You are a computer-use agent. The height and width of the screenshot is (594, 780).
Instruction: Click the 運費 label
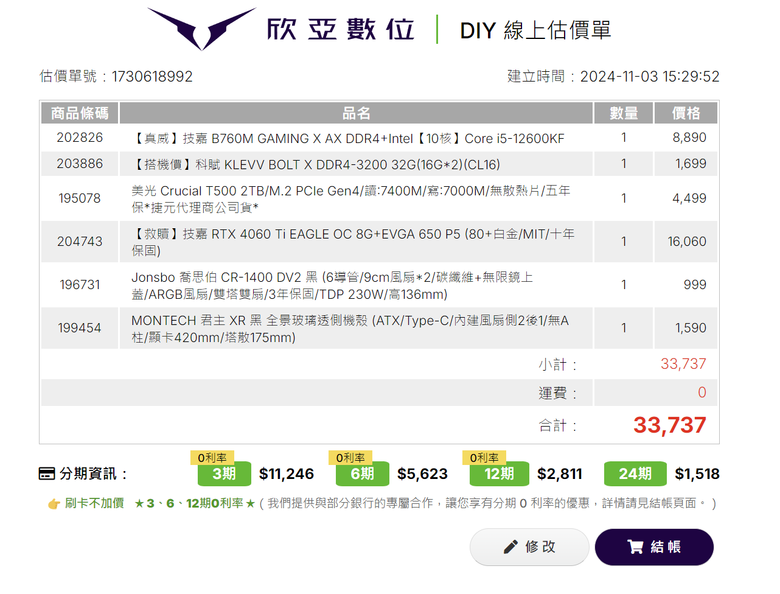pyautogui.click(x=557, y=393)
